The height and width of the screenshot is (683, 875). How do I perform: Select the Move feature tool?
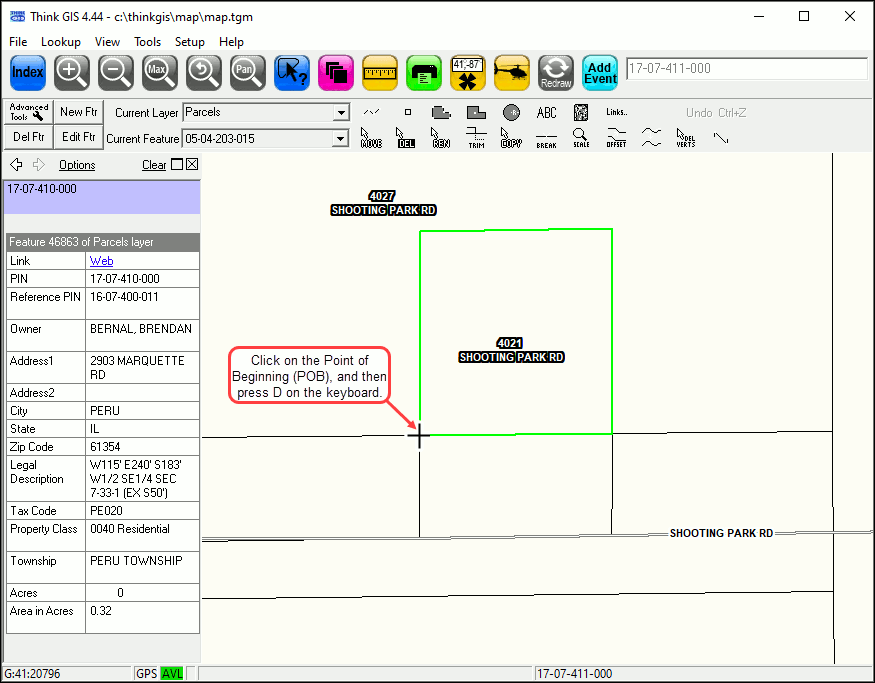coord(371,137)
